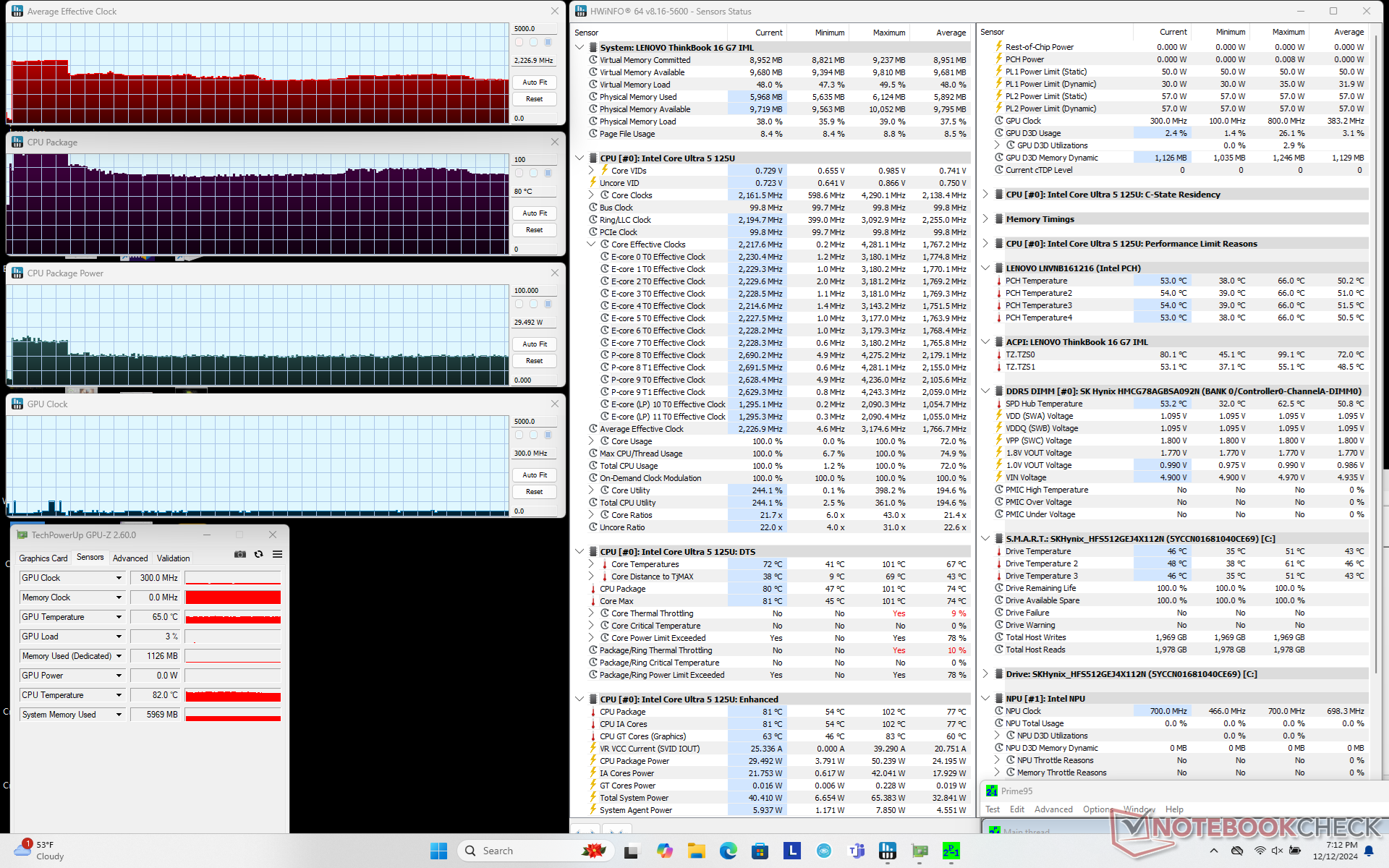Screen dimensions: 1389x868
Task: Click the GPU Clock graph maximum value field
Action: pos(534,421)
